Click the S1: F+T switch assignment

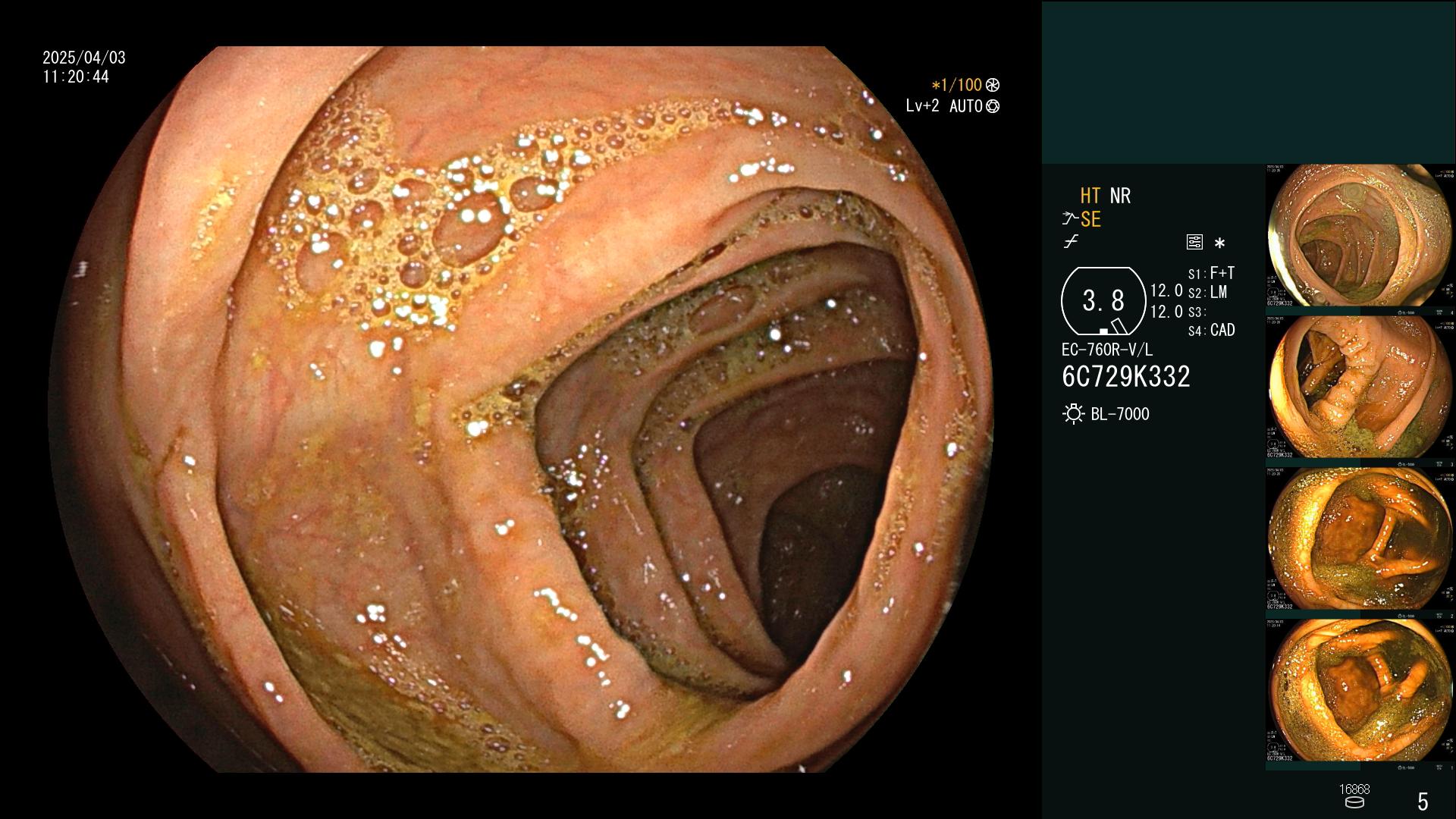pyautogui.click(x=1211, y=273)
